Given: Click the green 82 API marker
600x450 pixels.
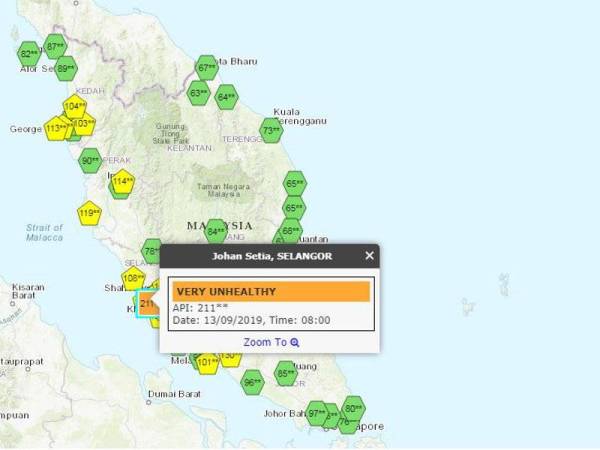Looking at the screenshot, I should (x=29, y=53).
